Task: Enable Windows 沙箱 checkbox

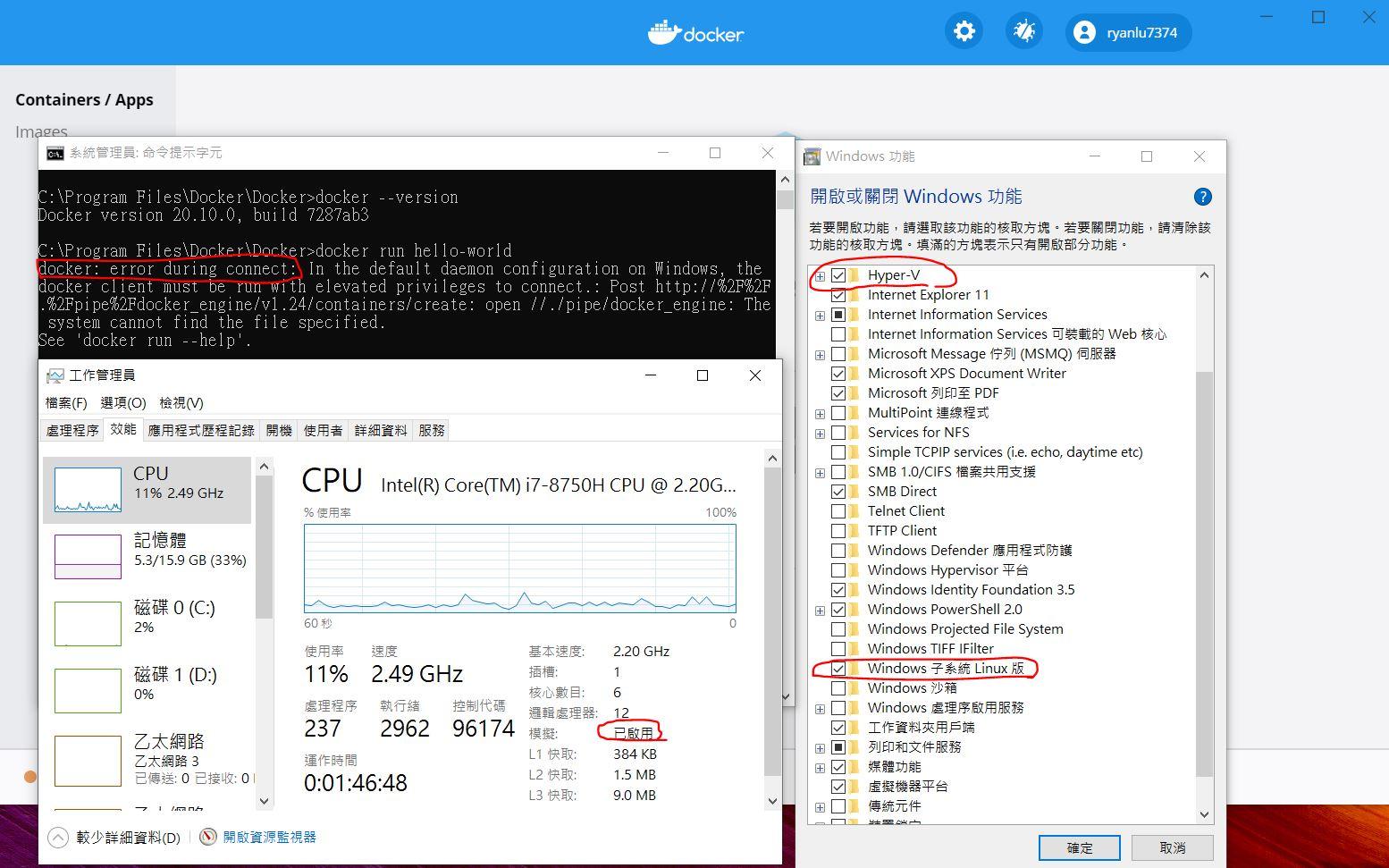Action: pyautogui.click(x=838, y=688)
